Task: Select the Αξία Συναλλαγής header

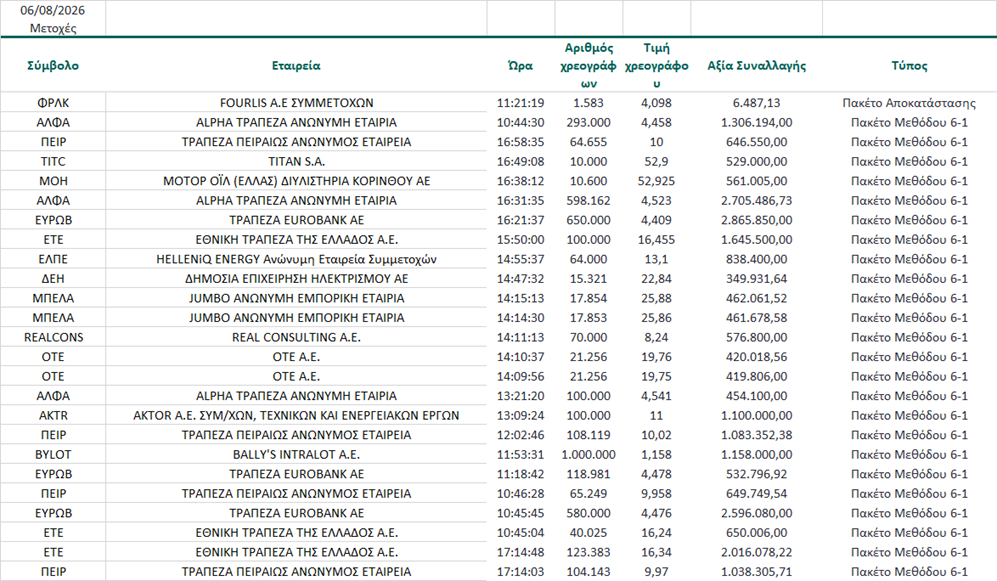Action: pyautogui.click(x=757, y=65)
